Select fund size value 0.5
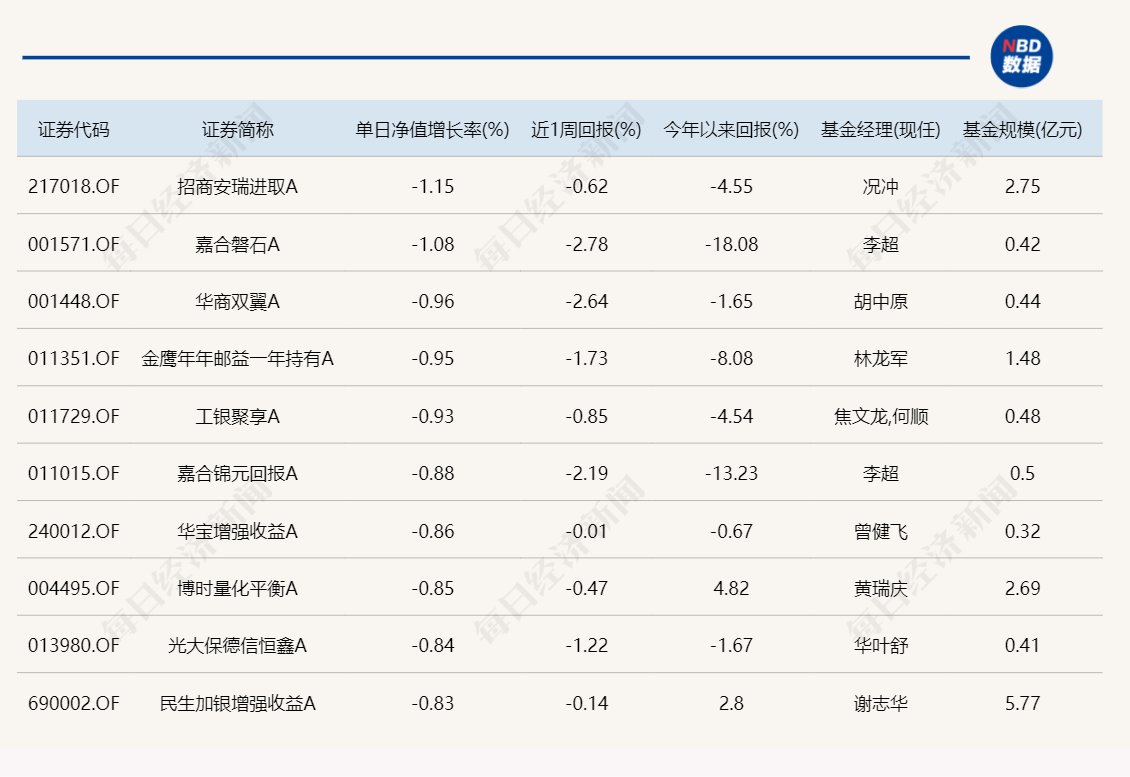The image size is (1130, 777). coord(1023,474)
